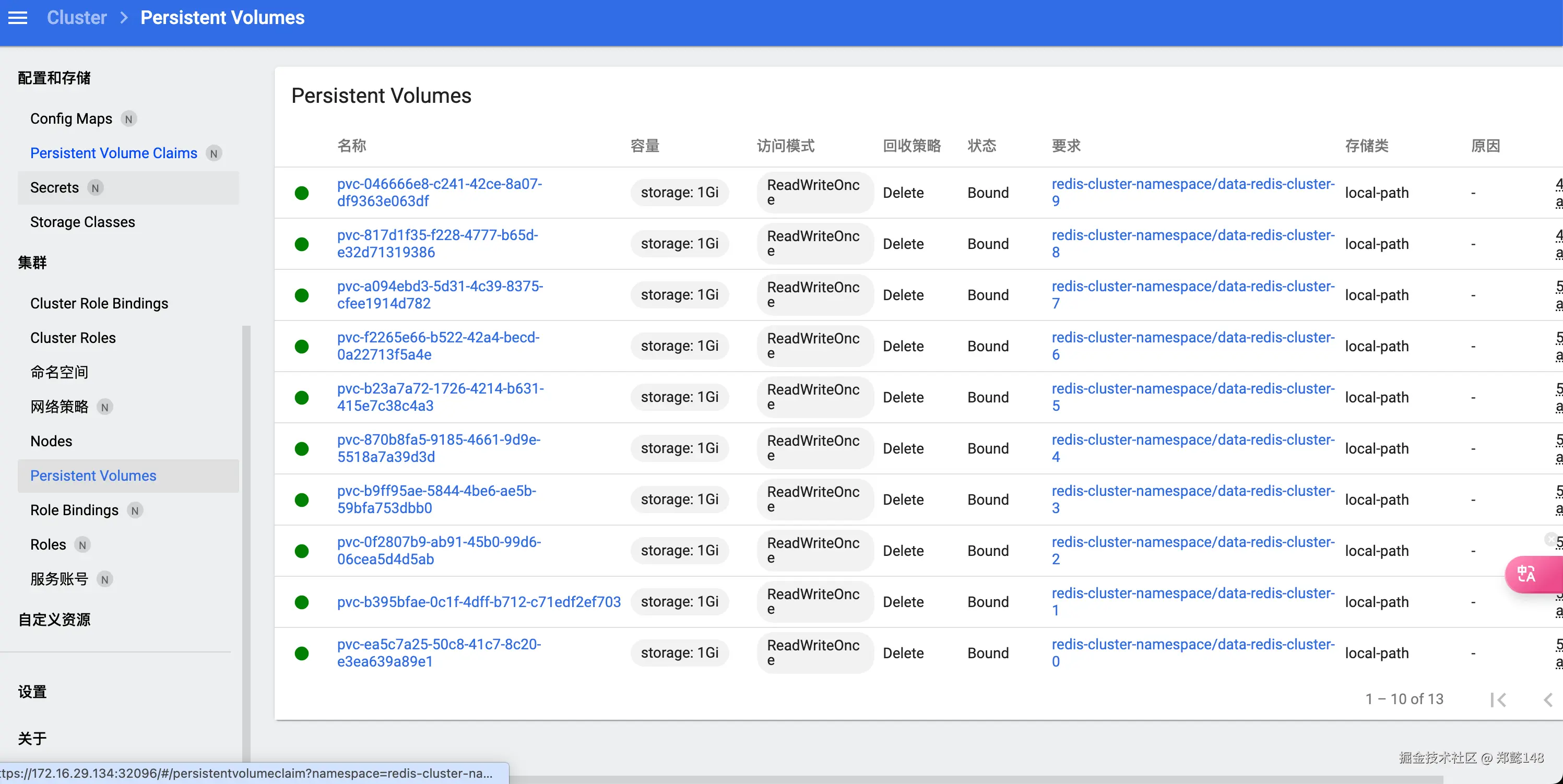
Task: Open Cluster Role Bindings
Action: coord(99,303)
